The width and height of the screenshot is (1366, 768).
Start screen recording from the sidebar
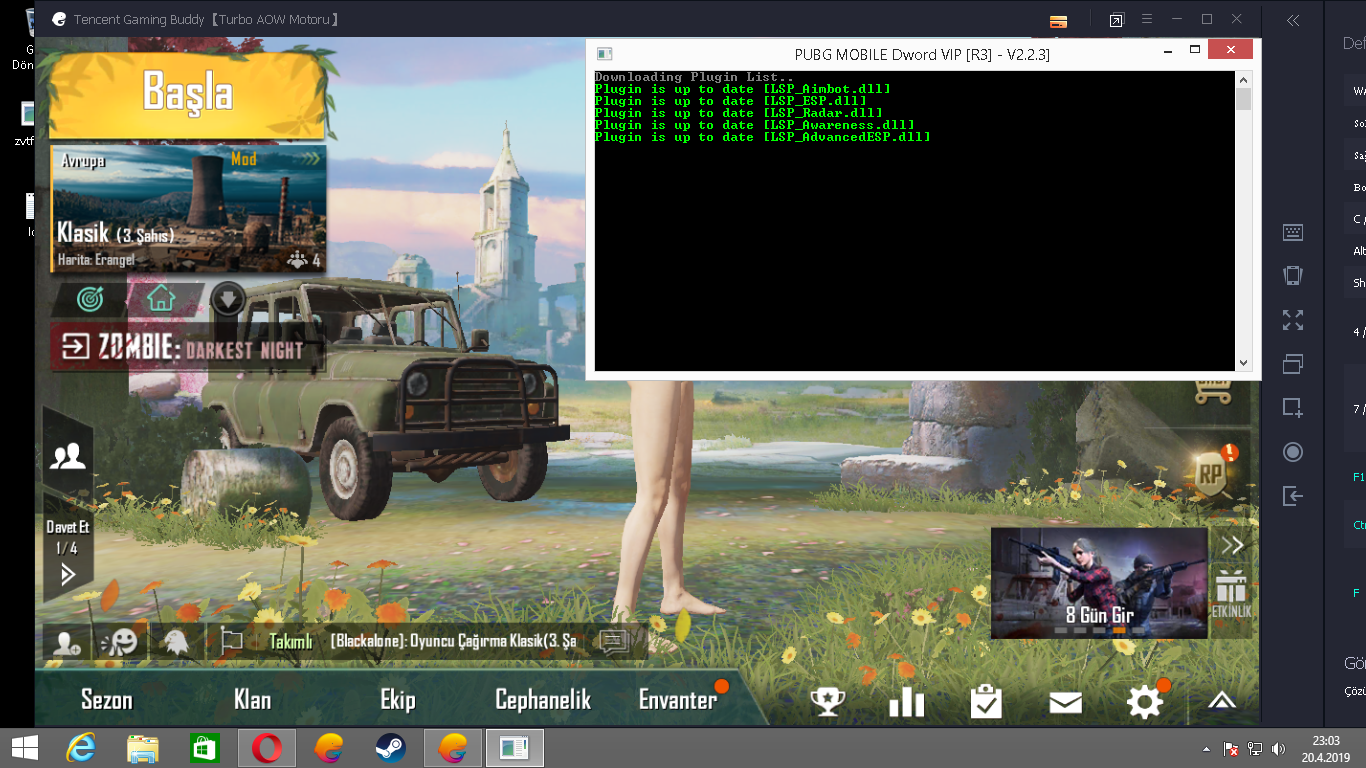(1293, 452)
